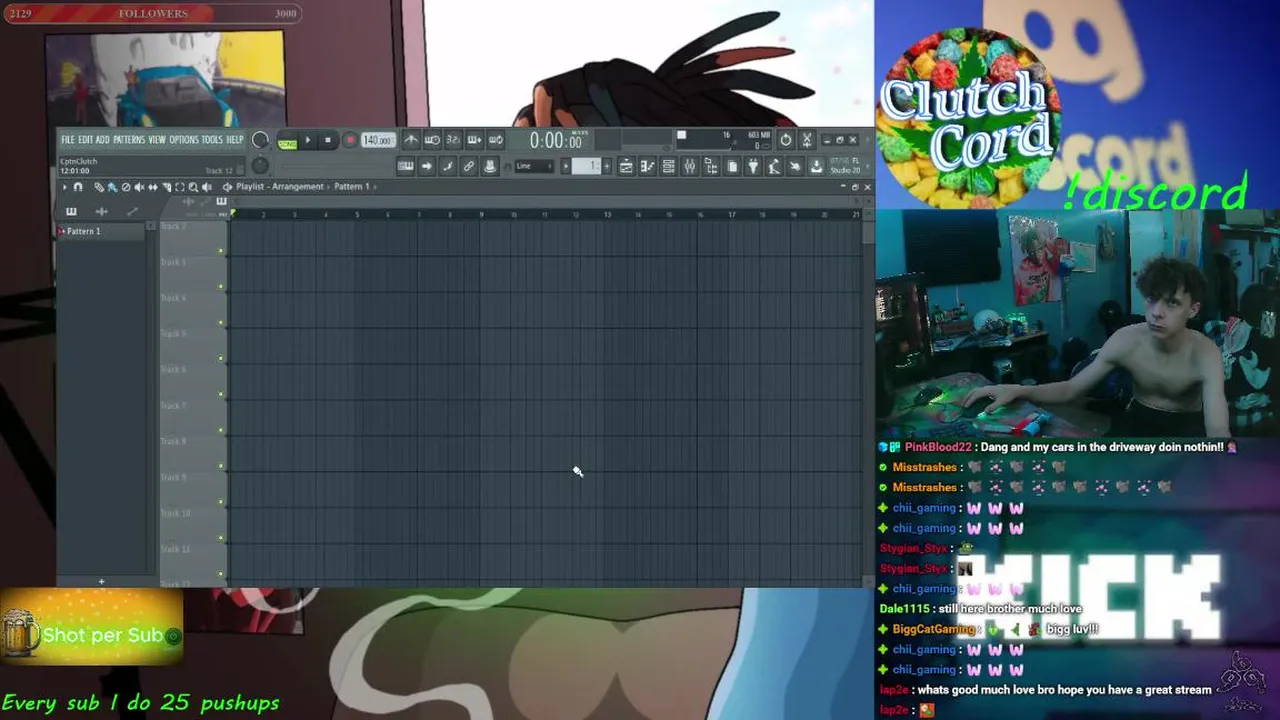Select the Select marquee tool
The height and width of the screenshot is (720, 1280).
pos(180,187)
